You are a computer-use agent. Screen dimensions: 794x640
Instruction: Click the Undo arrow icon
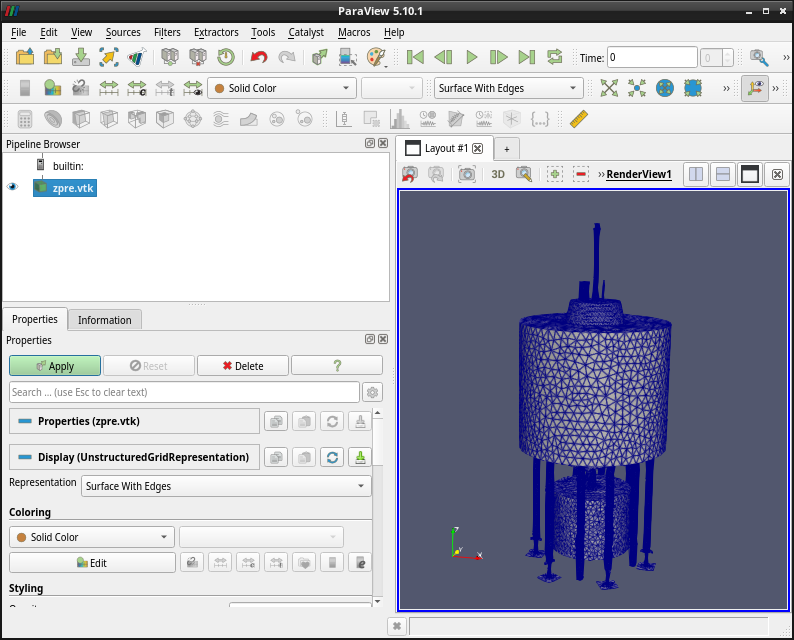tap(259, 58)
